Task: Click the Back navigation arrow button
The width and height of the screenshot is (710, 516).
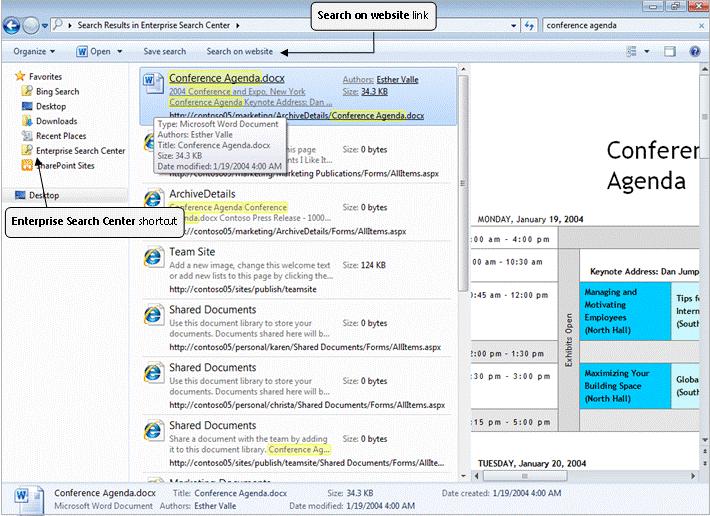Action: point(11,25)
